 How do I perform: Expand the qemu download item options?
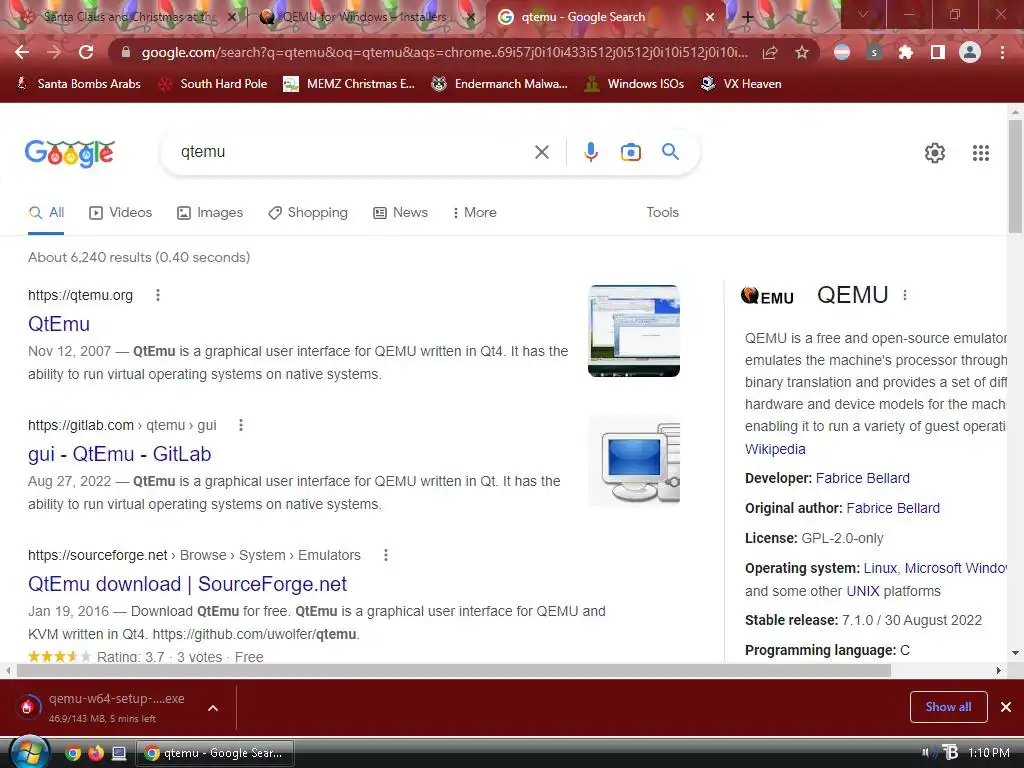tap(213, 708)
